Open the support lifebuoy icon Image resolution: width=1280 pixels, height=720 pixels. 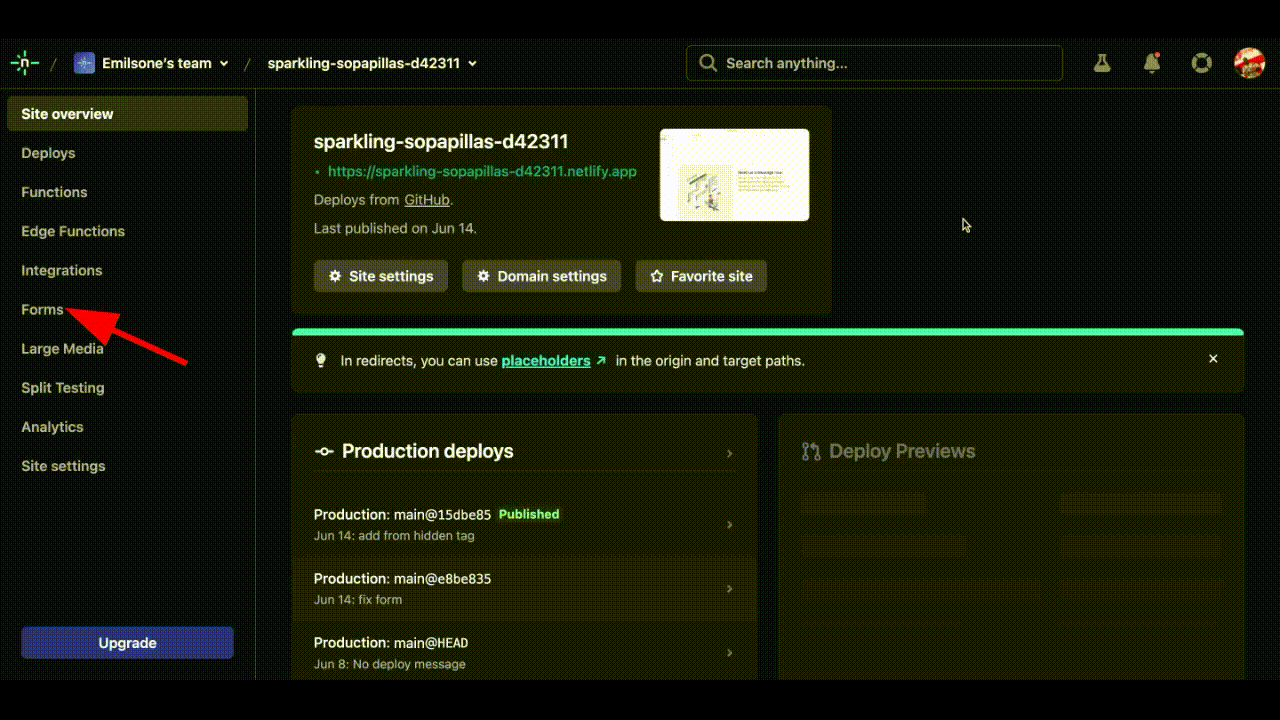pyautogui.click(x=1201, y=63)
